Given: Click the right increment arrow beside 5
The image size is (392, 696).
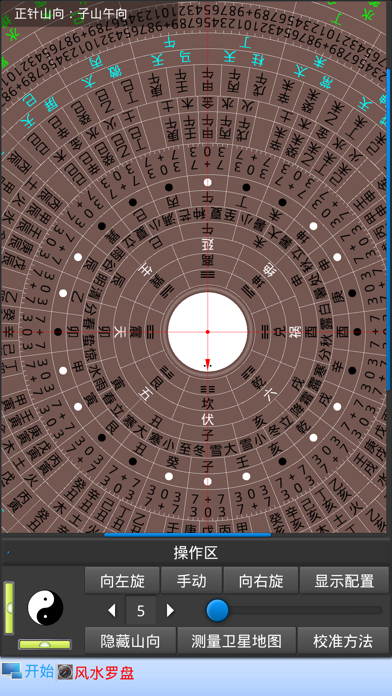Looking at the screenshot, I should [x=170, y=611].
